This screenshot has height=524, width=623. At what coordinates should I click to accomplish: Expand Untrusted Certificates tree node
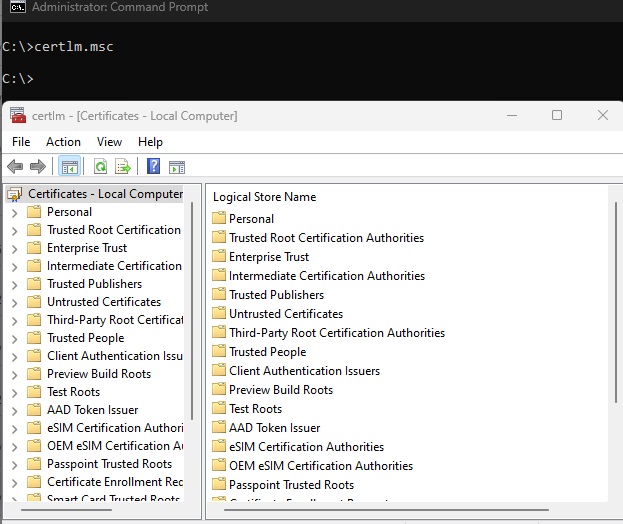click(x=15, y=303)
